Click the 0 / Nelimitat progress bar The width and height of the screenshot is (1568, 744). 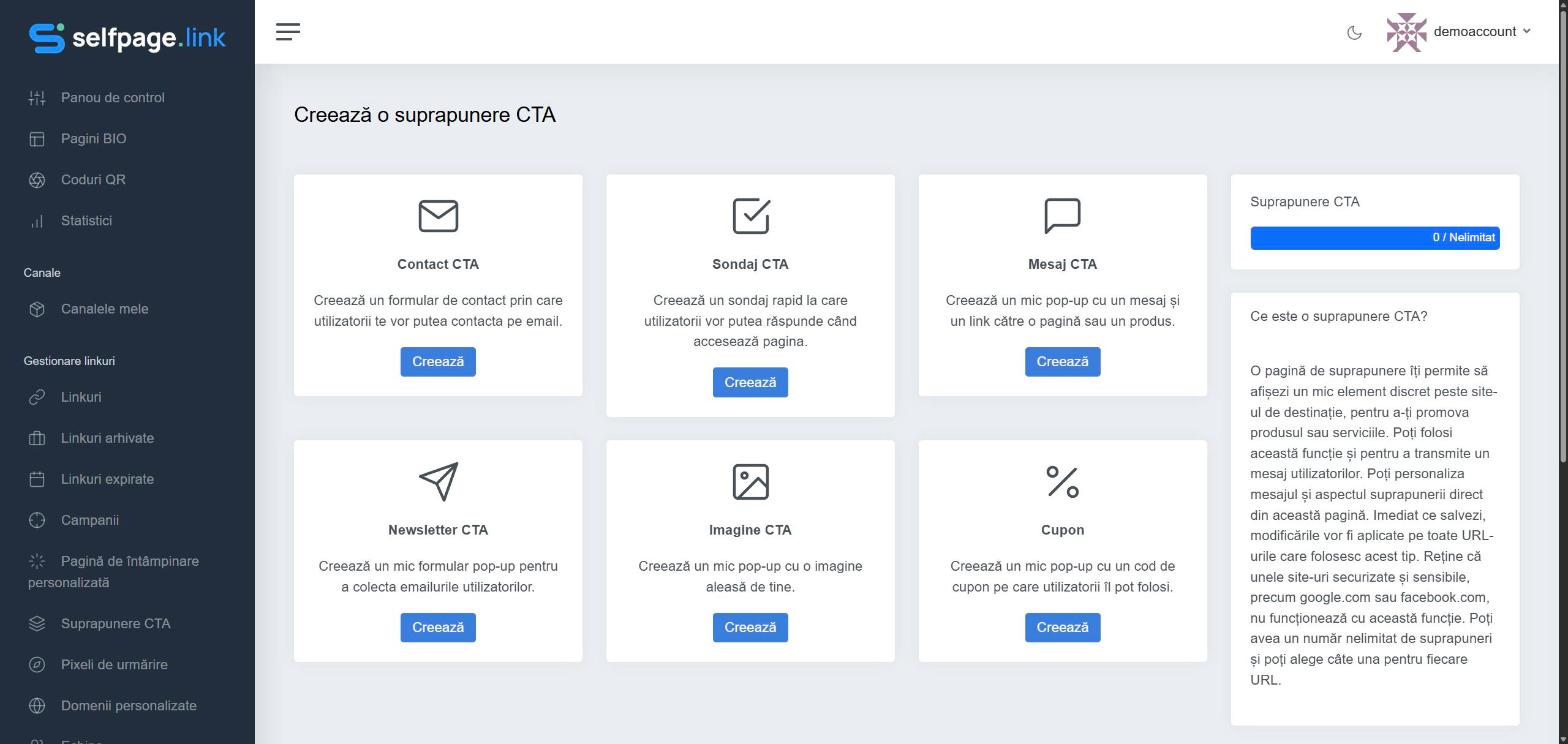point(1375,238)
